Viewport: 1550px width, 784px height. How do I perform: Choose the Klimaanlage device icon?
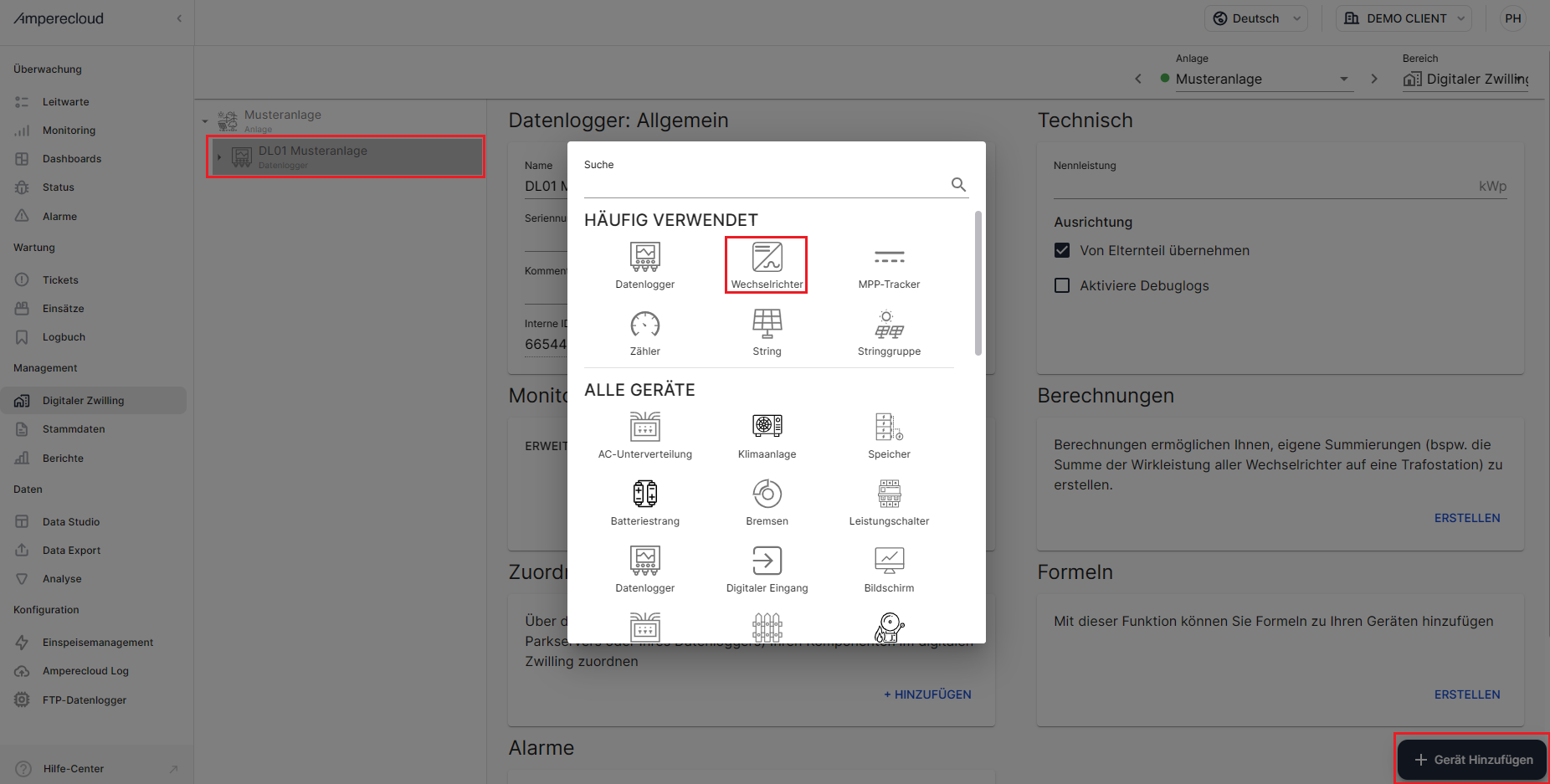point(767,427)
